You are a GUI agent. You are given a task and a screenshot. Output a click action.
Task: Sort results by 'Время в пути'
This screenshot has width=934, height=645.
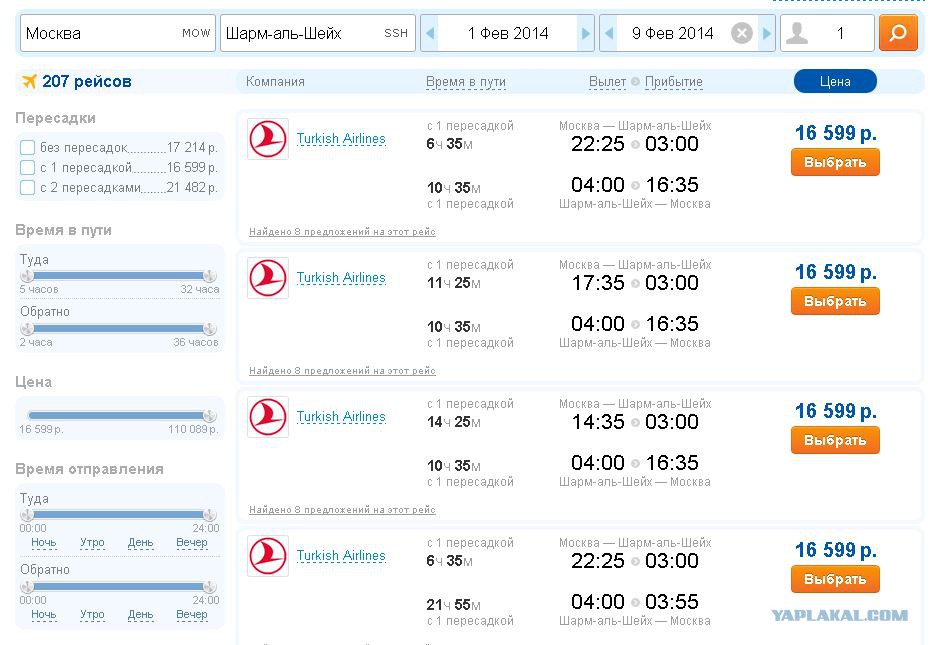click(x=466, y=82)
